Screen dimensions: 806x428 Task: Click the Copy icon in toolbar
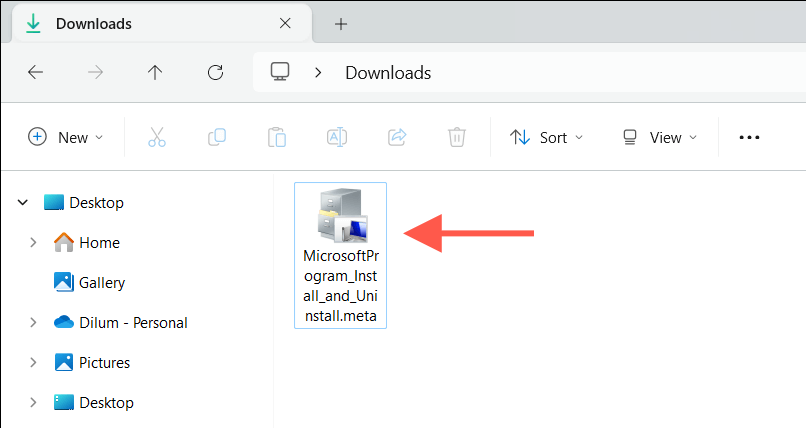tap(216, 137)
